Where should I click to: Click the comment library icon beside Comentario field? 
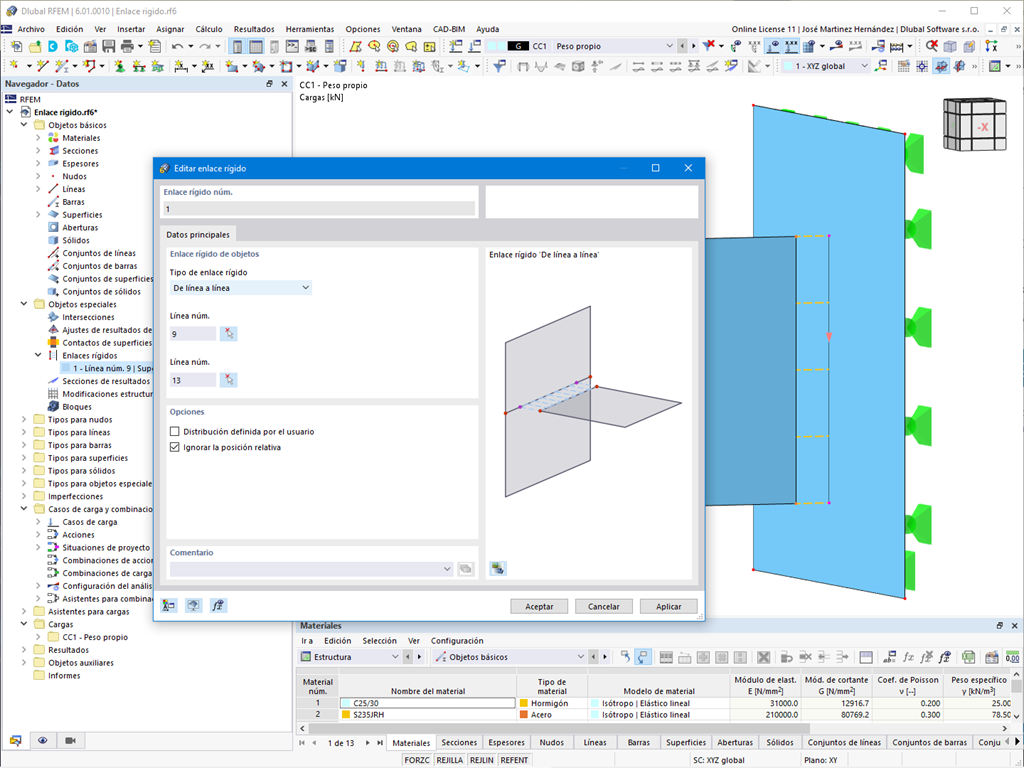466,569
